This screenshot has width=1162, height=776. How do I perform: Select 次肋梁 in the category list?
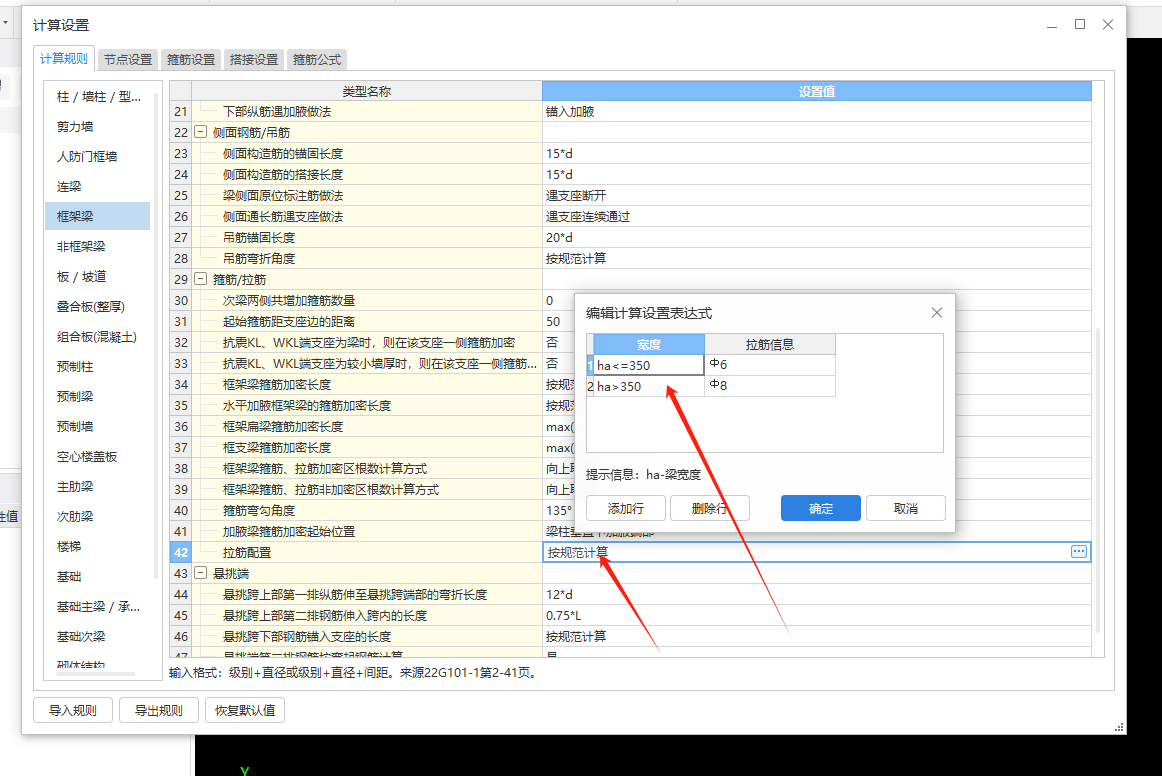98,517
